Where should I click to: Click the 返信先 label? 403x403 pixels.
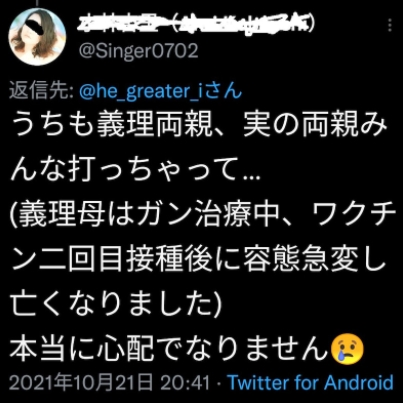(x=41, y=91)
